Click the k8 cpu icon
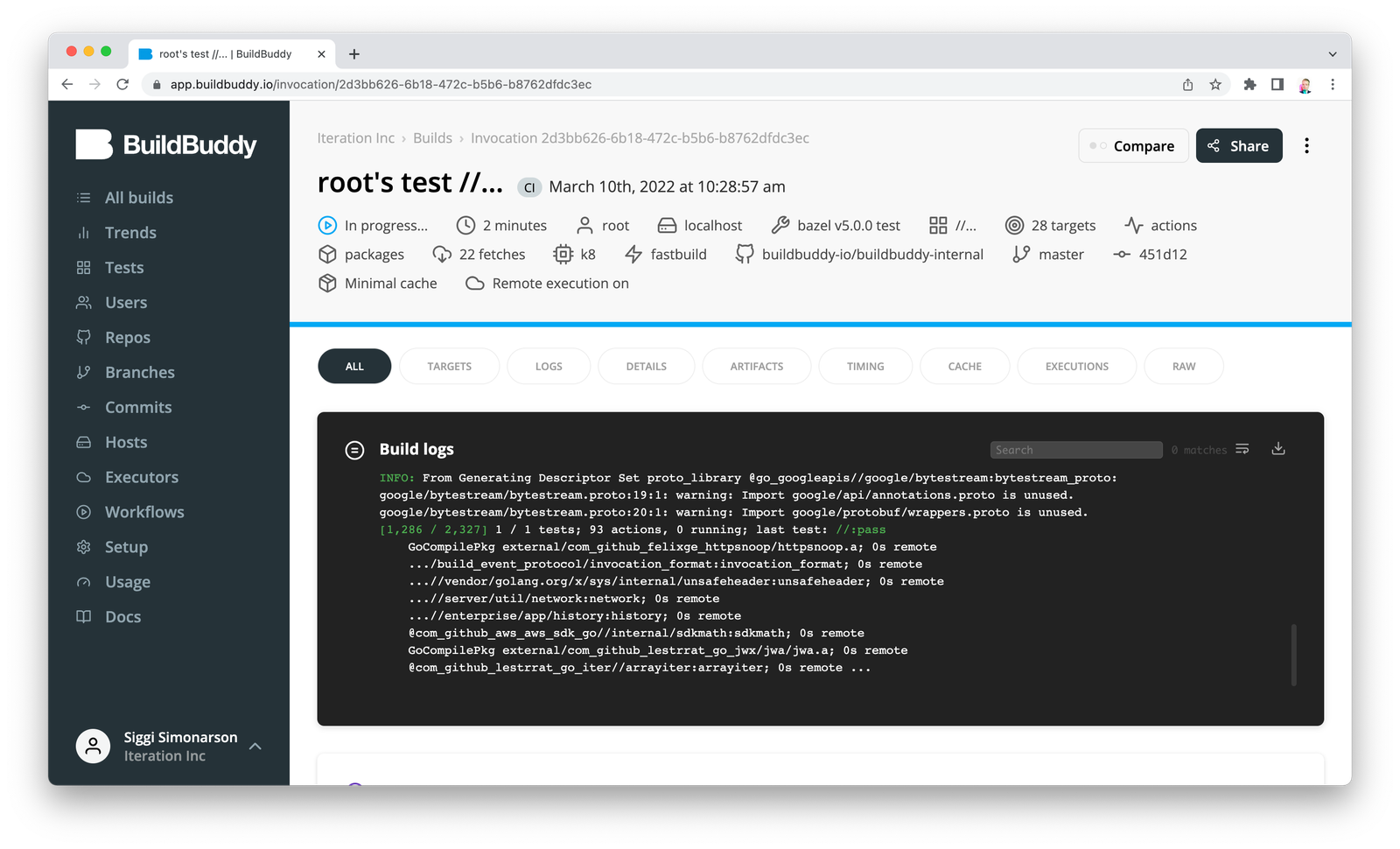1400x849 pixels. (x=563, y=255)
